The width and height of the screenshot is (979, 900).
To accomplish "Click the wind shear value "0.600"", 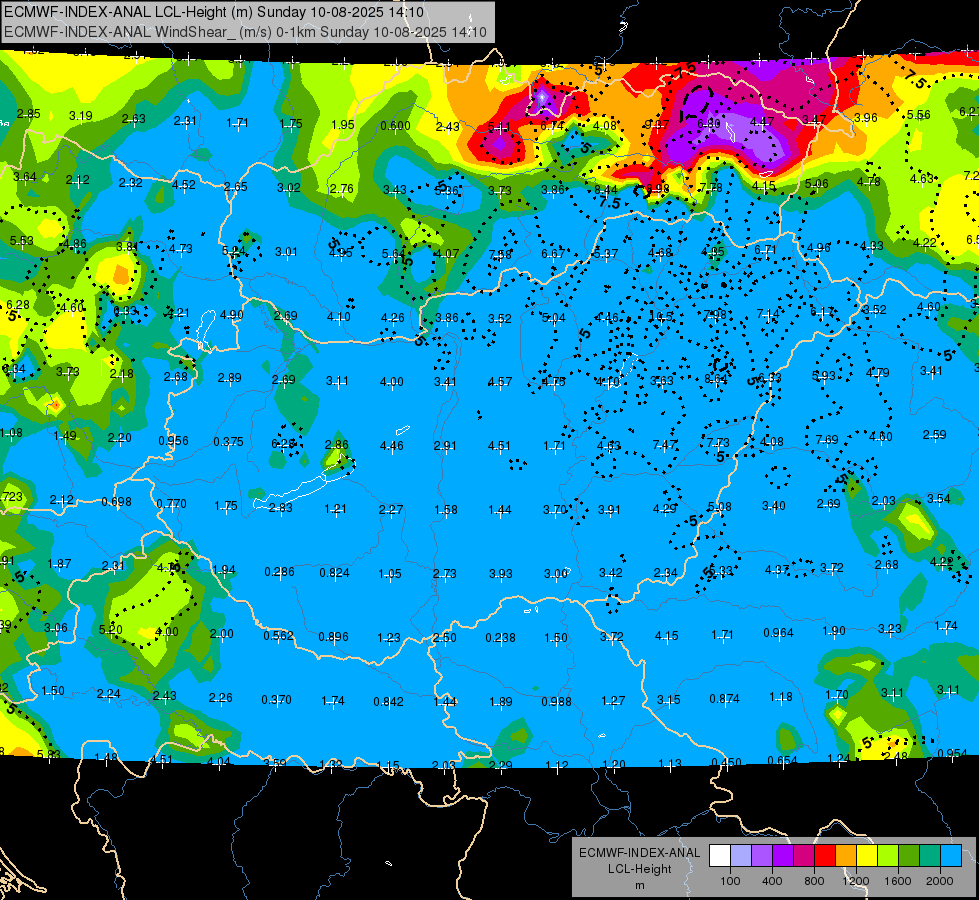I will click(395, 126).
